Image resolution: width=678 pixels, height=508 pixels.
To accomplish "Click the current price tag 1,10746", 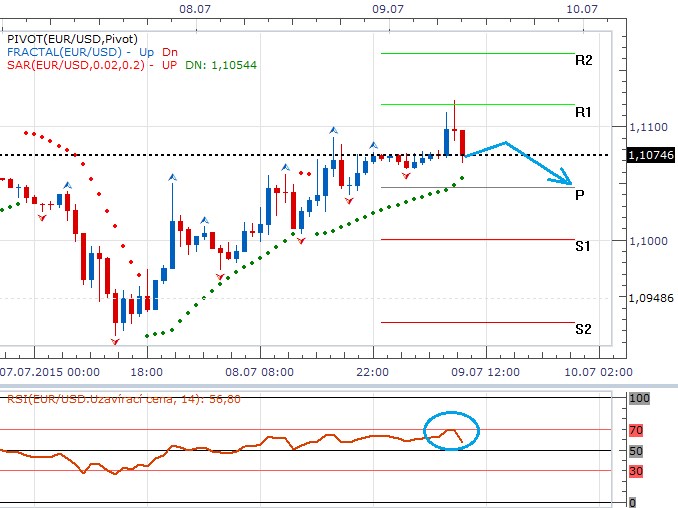I will [650, 155].
